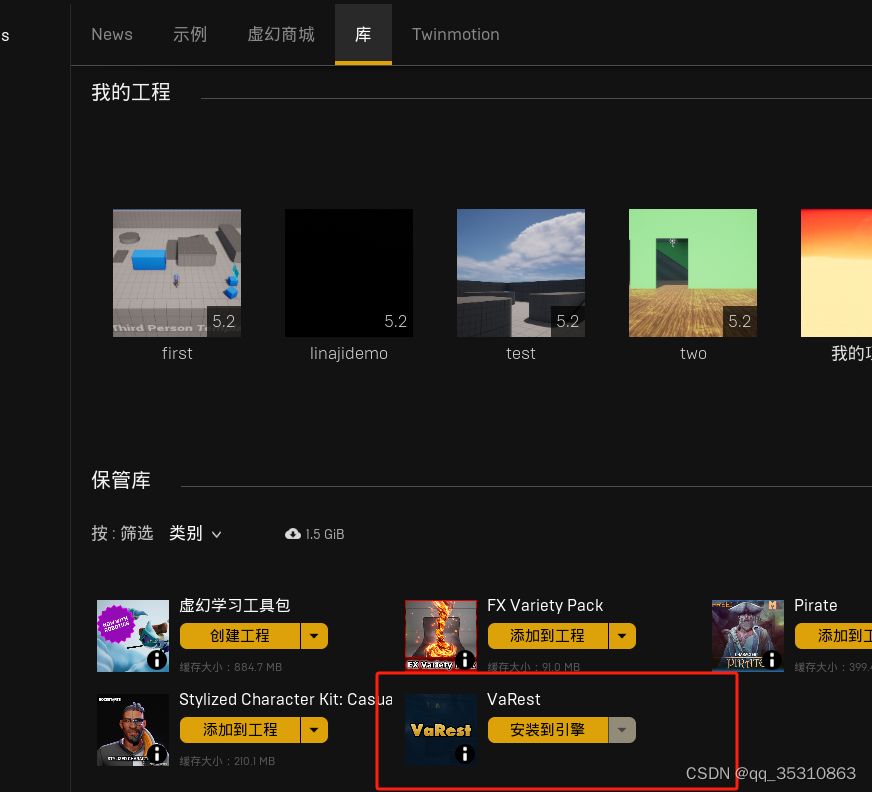Click the cloud storage icon showing 1.5 GiB
Image resolution: width=872 pixels, height=792 pixels.
[291, 533]
